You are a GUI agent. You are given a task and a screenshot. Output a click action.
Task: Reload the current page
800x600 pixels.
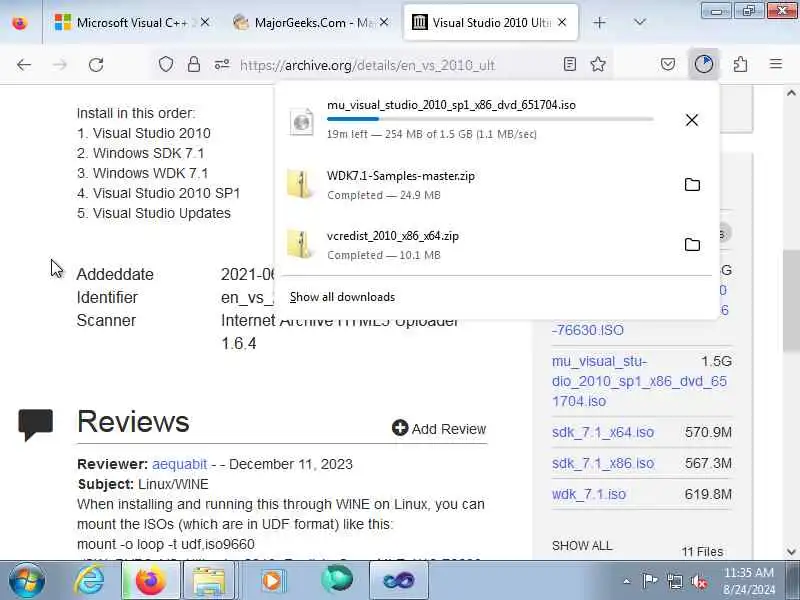tap(96, 65)
